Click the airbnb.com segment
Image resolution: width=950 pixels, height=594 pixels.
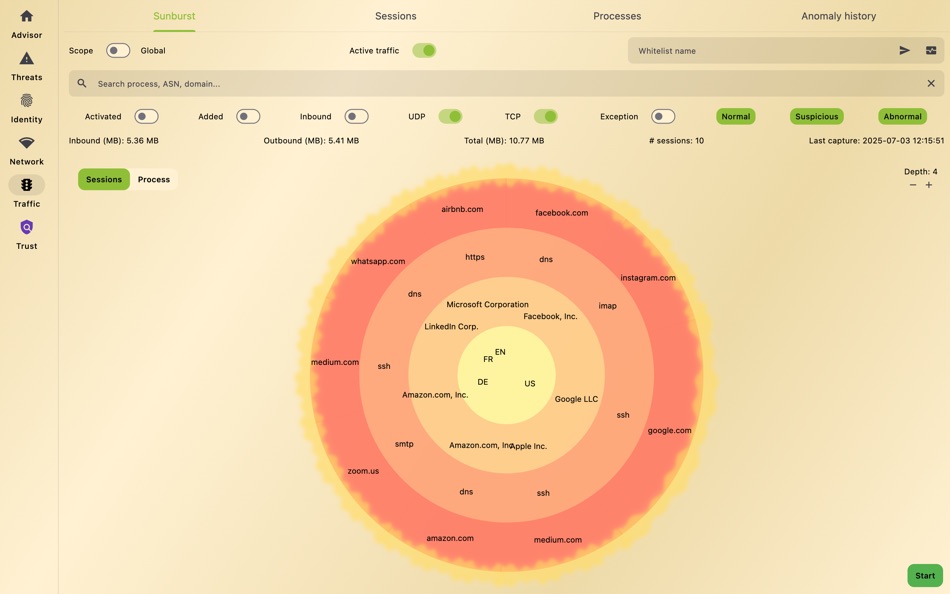click(462, 209)
